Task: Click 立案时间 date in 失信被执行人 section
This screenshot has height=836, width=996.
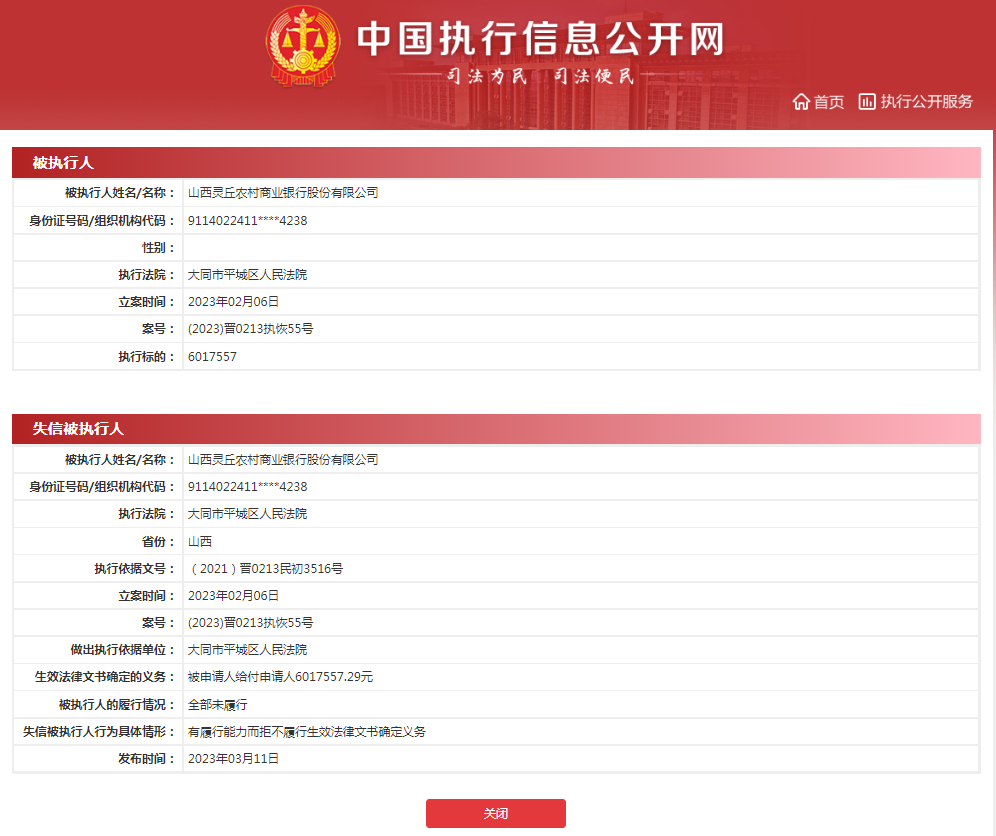Action: pos(233,596)
